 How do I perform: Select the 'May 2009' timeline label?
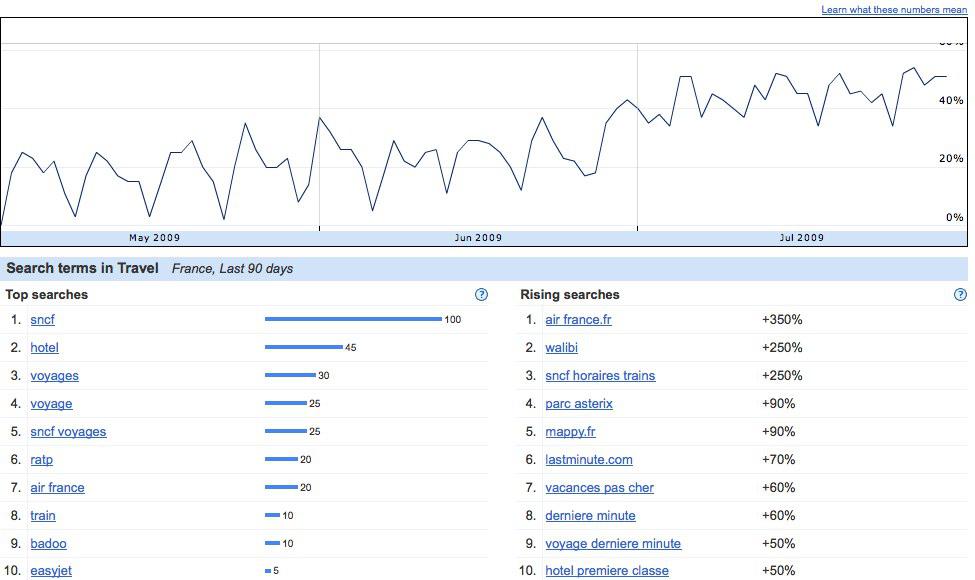point(154,237)
